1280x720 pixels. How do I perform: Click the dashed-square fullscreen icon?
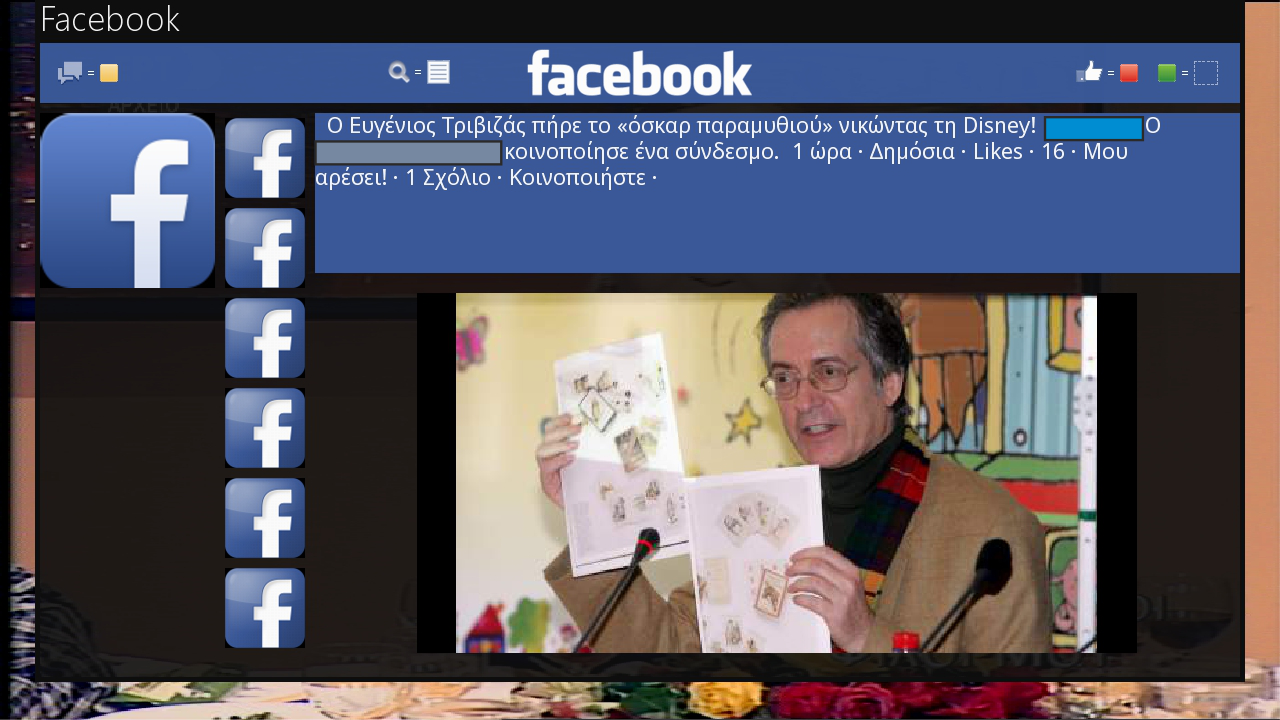pyautogui.click(x=1205, y=73)
